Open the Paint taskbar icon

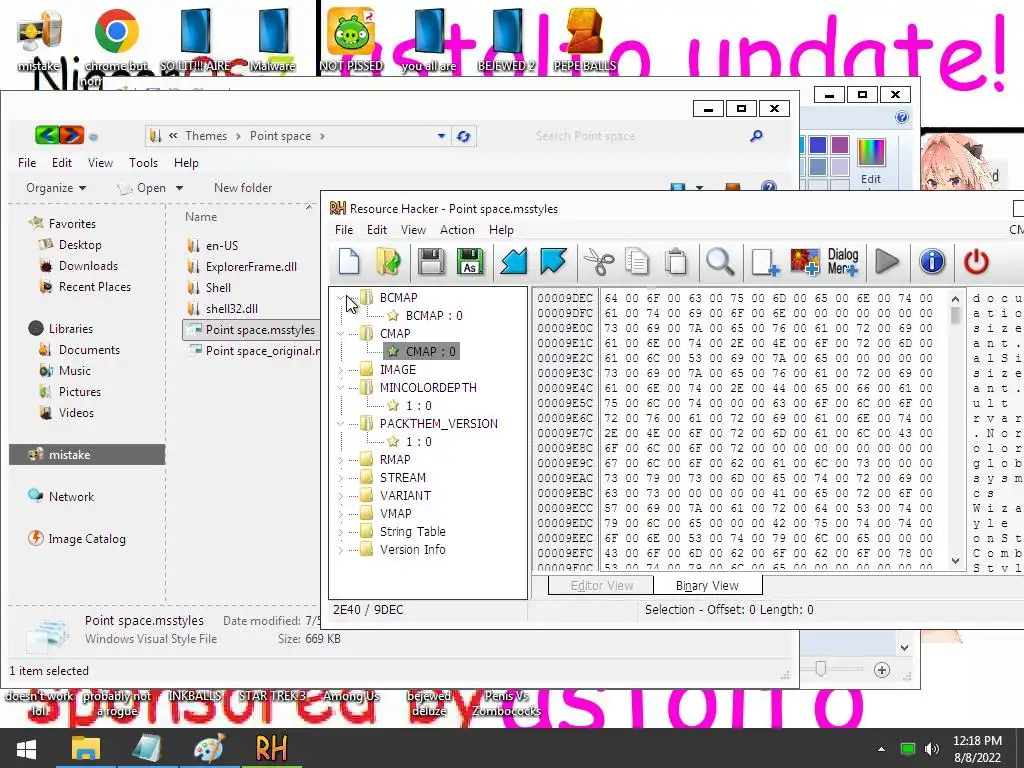(x=210, y=748)
